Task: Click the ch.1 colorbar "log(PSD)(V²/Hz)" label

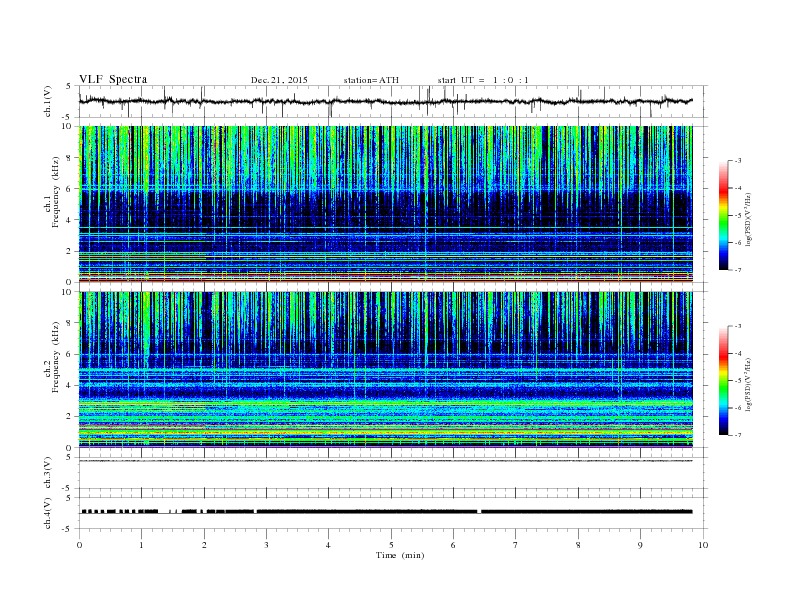Action: pos(748,219)
